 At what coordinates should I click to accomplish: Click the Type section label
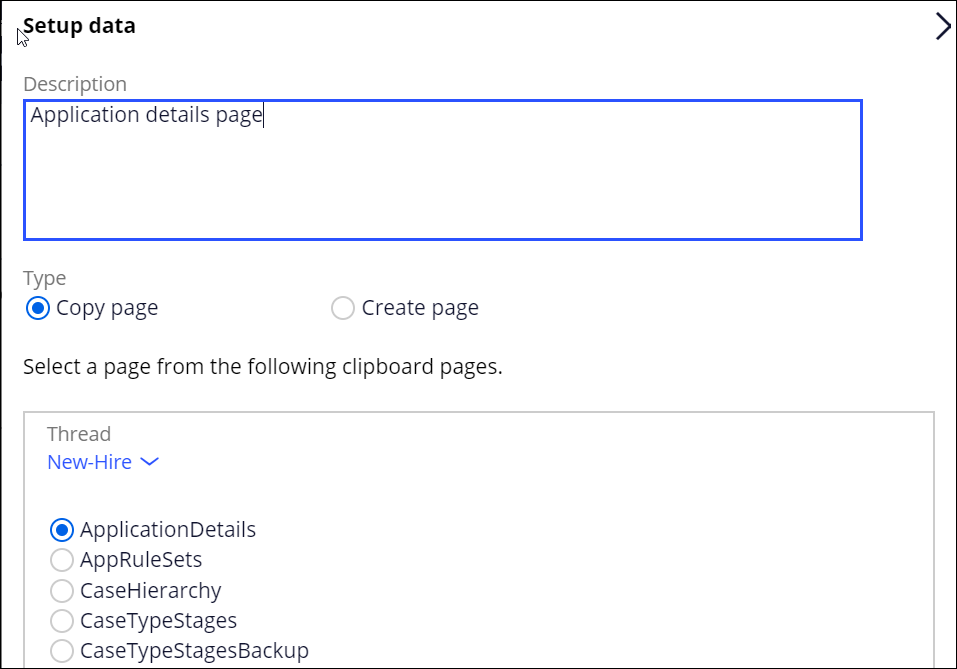coord(45,278)
